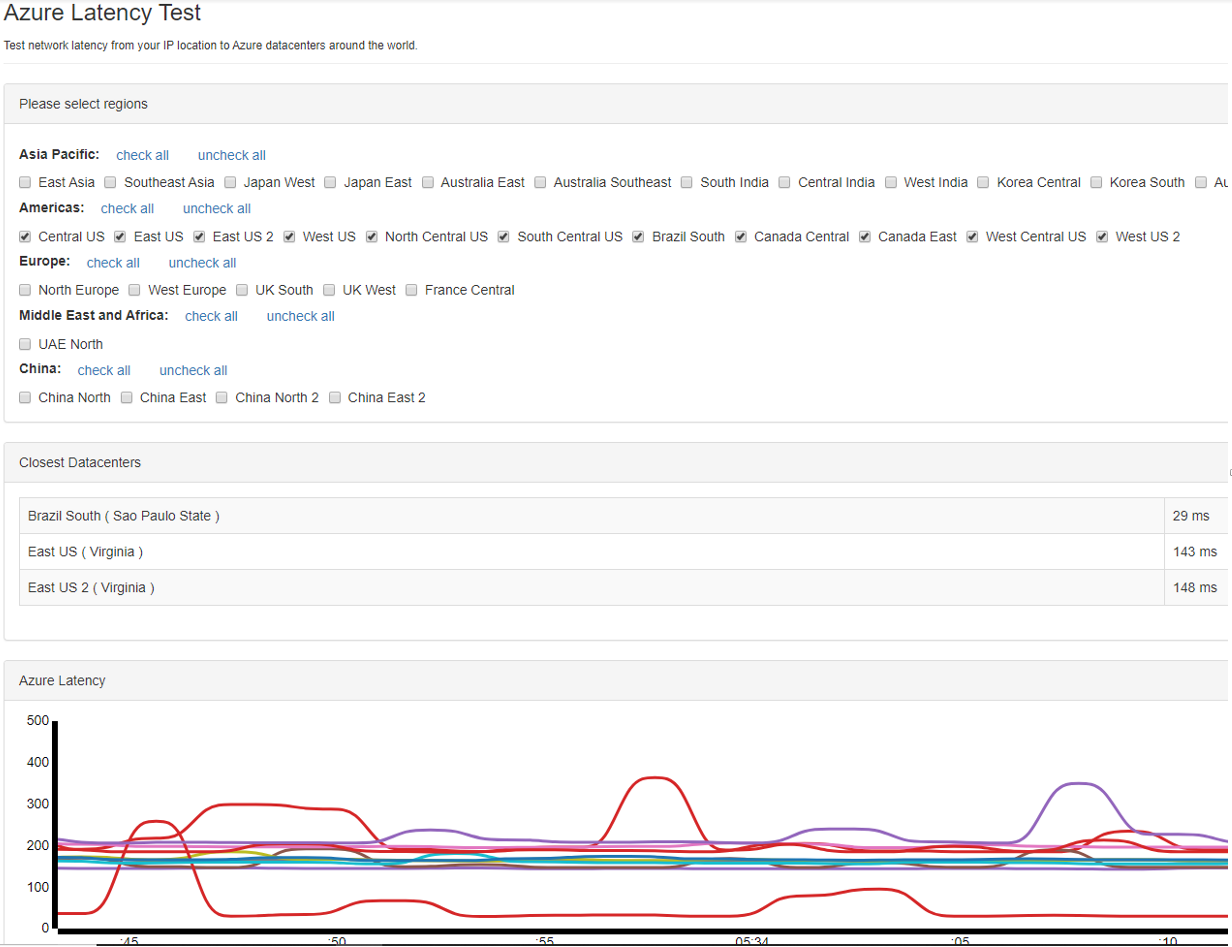Click Asia Pacific check all link

[143, 155]
